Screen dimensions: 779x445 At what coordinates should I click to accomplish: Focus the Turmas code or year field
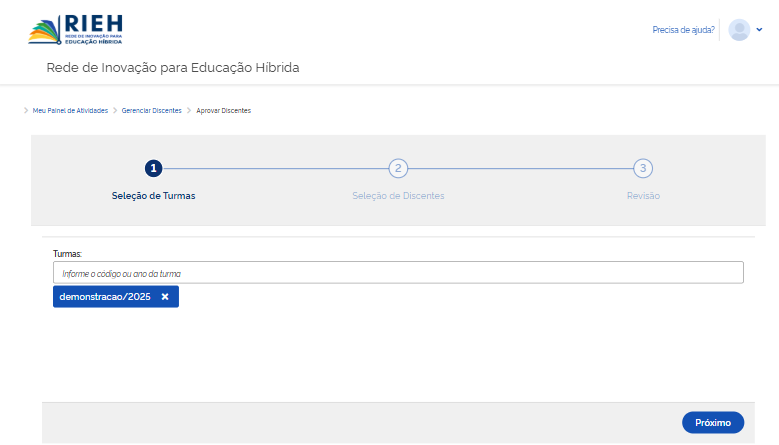tap(398, 273)
